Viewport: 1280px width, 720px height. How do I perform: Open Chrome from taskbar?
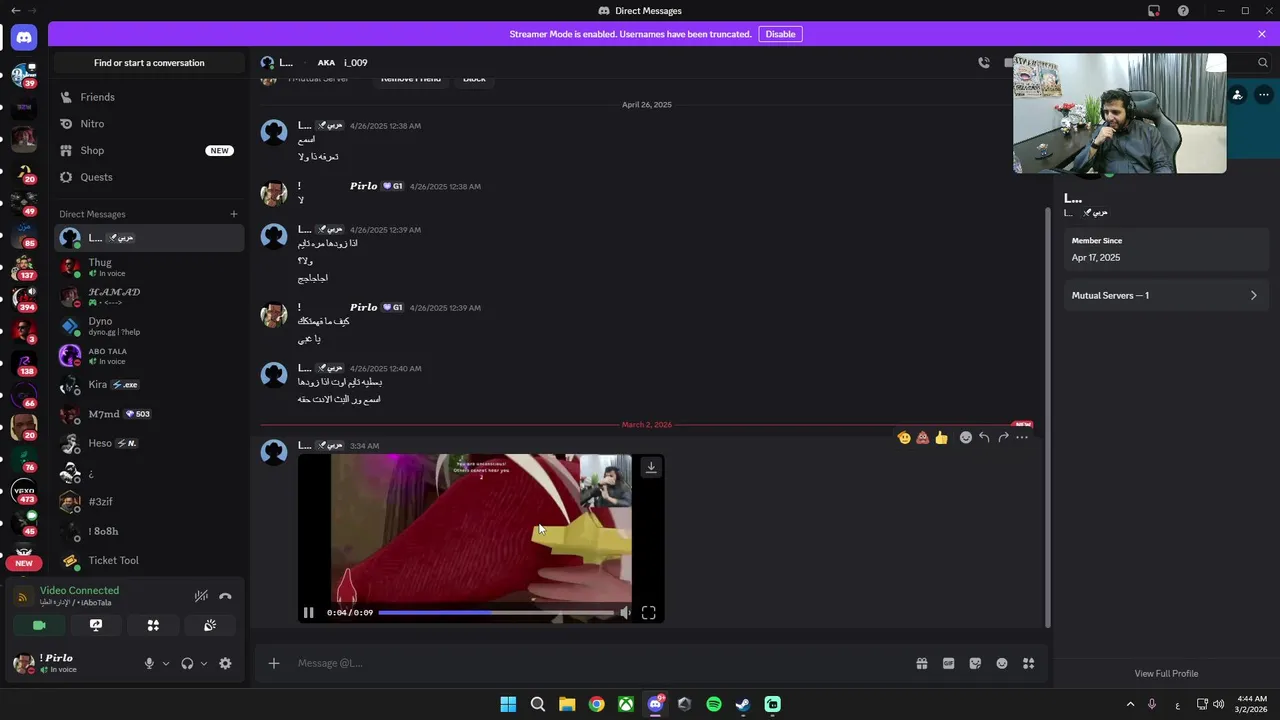pyautogui.click(x=596, y=704)
